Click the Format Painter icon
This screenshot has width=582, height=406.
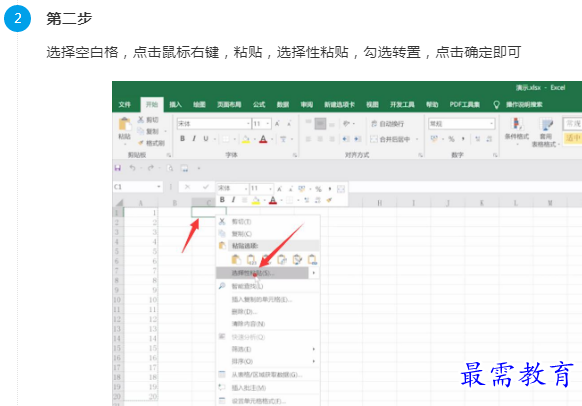pyautogui.click(x=141, y=143)
